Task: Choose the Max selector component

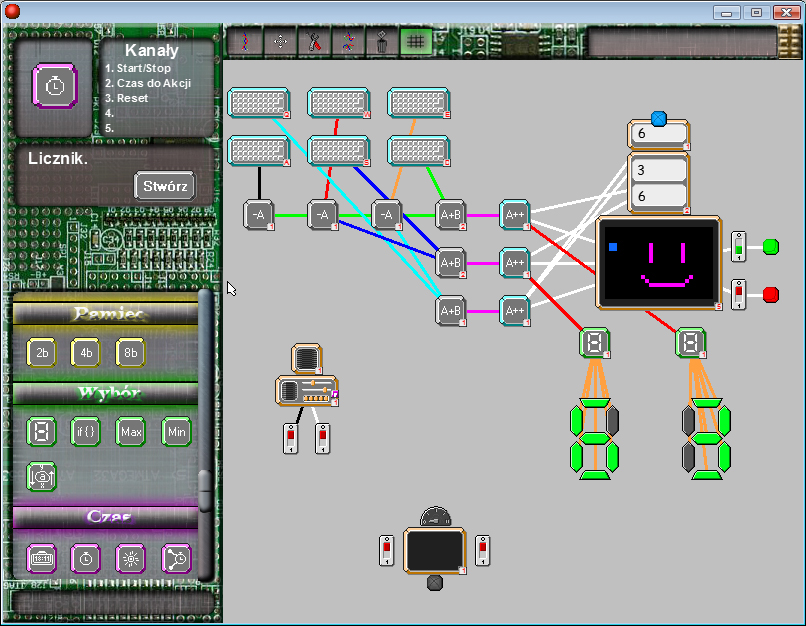Action: (131, 432)
